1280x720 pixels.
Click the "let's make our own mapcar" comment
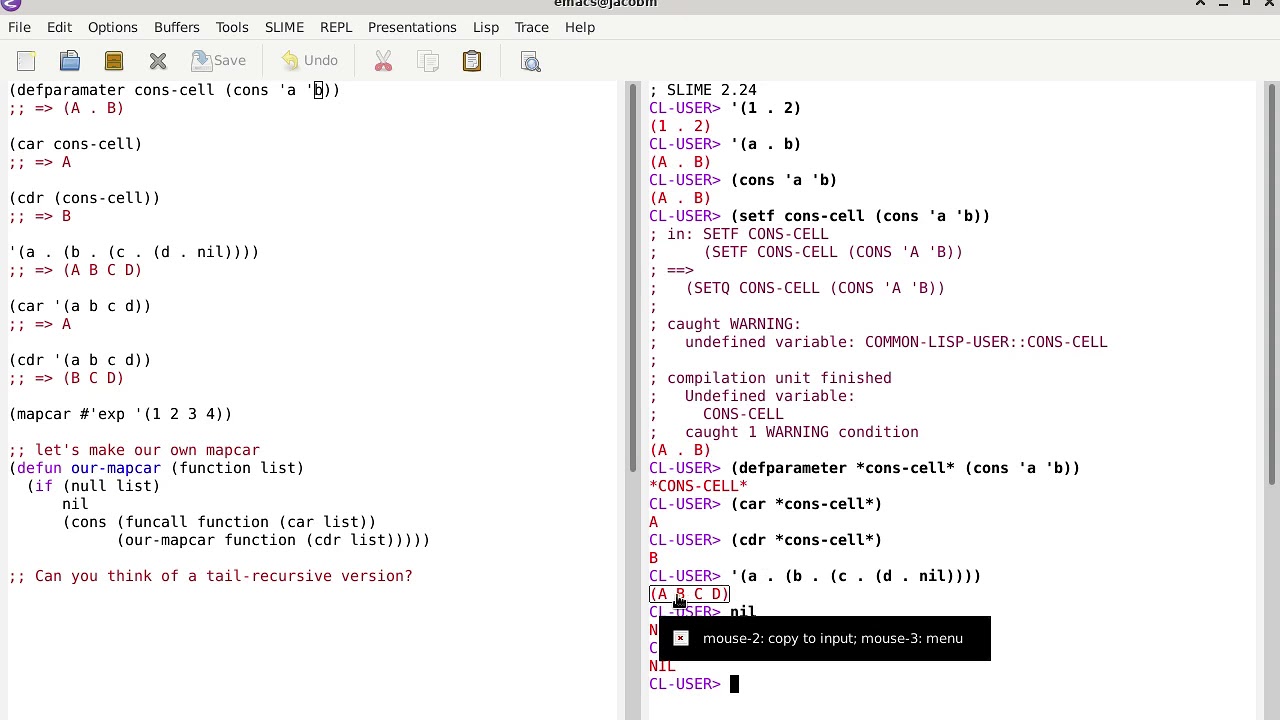click(x=135, y=450)
